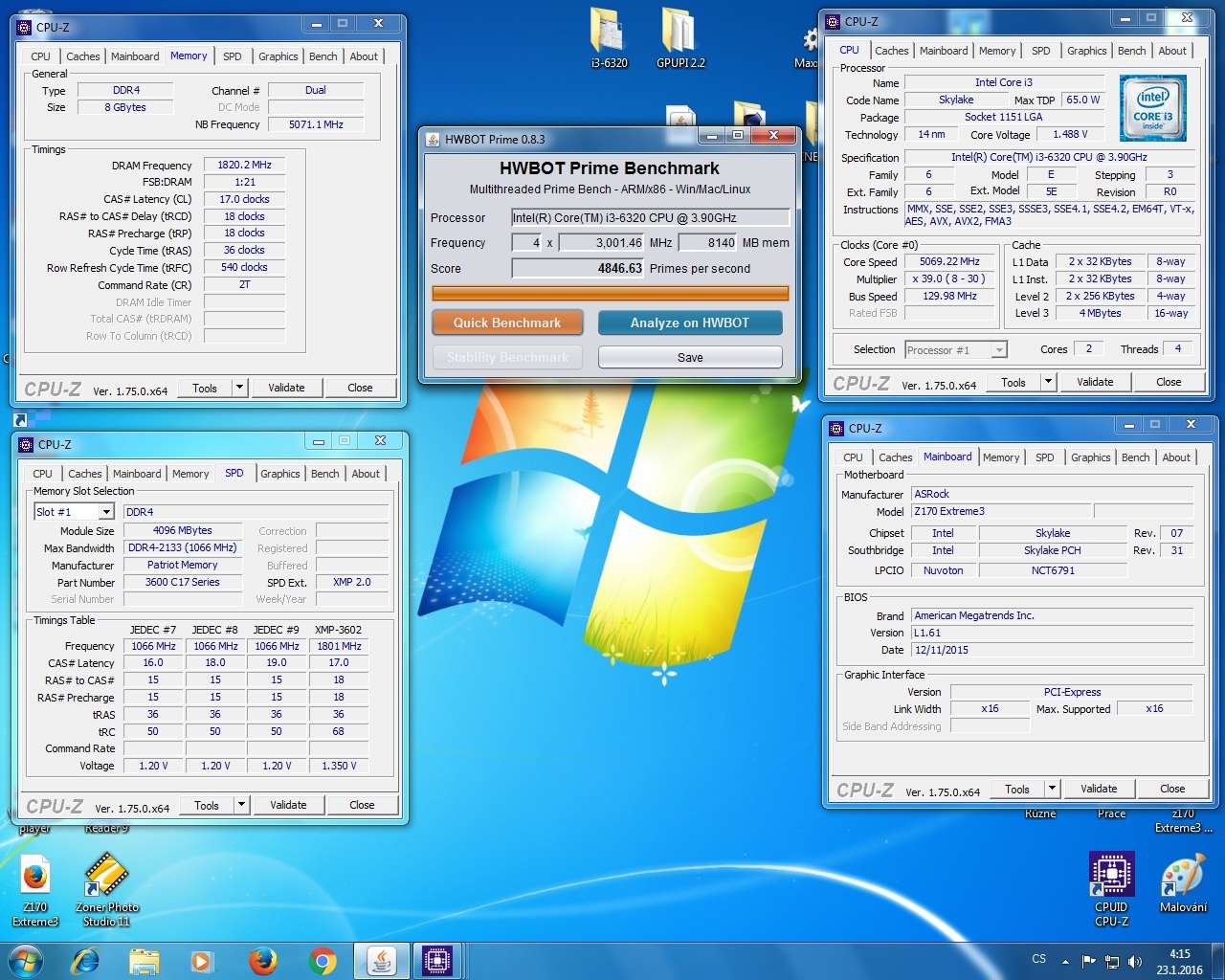Expand Tools arrow in CPU window

coord(1049,382)
